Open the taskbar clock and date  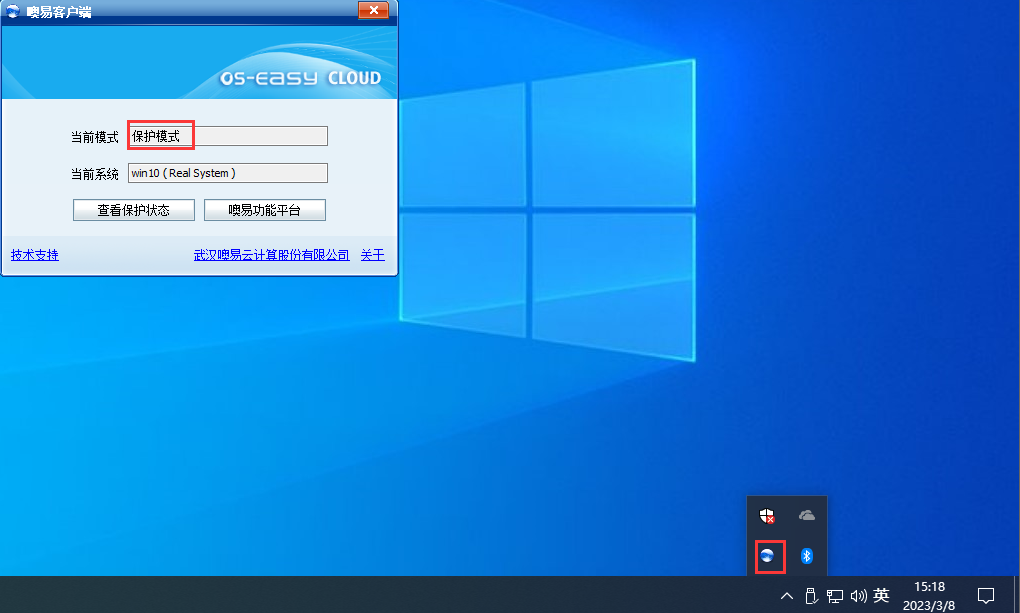[930, 595]
